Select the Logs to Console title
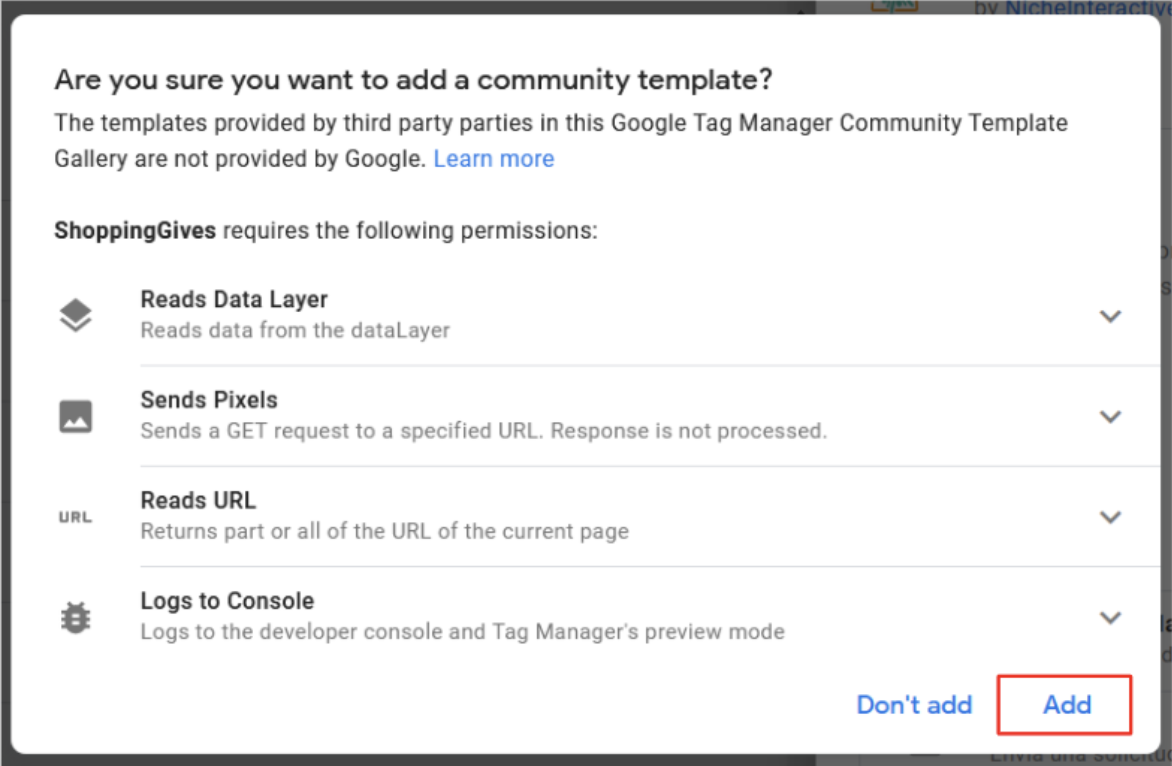The width and height of the screenshot is (1172, 766). [x=227, y=601]
